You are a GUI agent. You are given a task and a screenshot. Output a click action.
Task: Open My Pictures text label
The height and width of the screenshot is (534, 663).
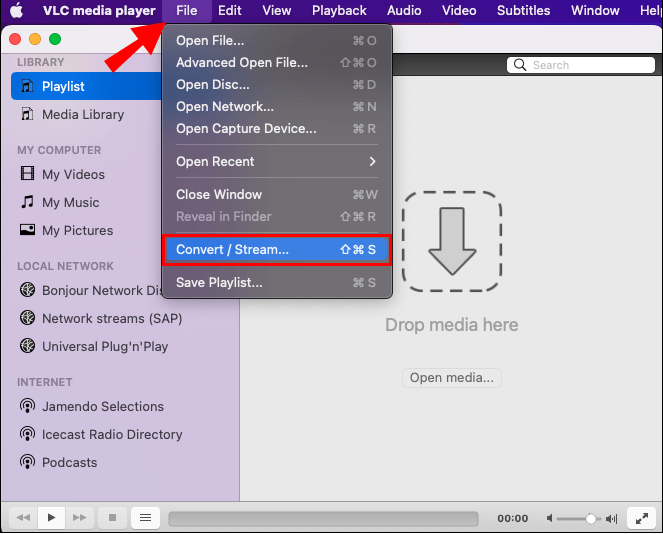click(77, 230)
